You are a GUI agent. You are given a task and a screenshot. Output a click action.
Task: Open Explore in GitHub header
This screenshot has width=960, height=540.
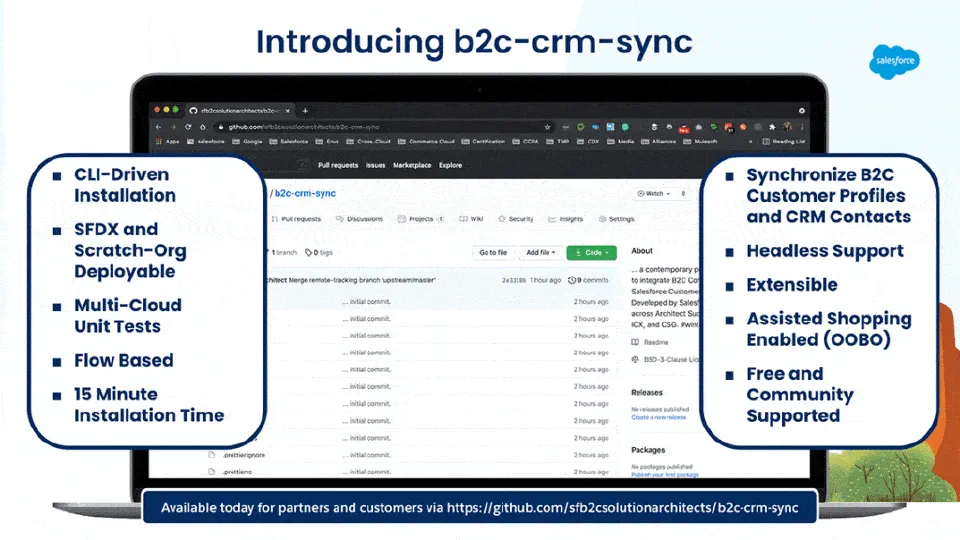pos(451,165)
